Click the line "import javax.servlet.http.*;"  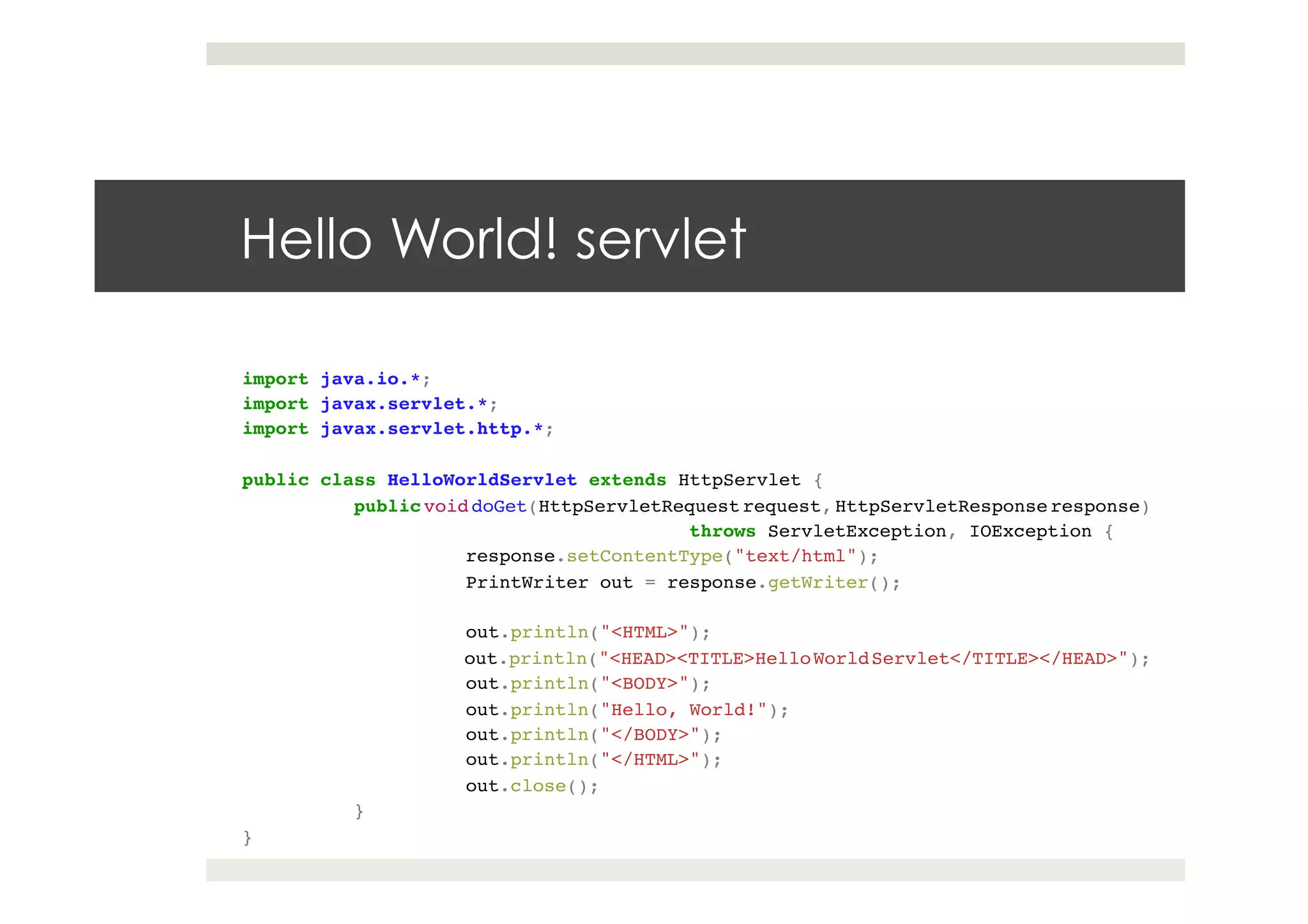398,429
